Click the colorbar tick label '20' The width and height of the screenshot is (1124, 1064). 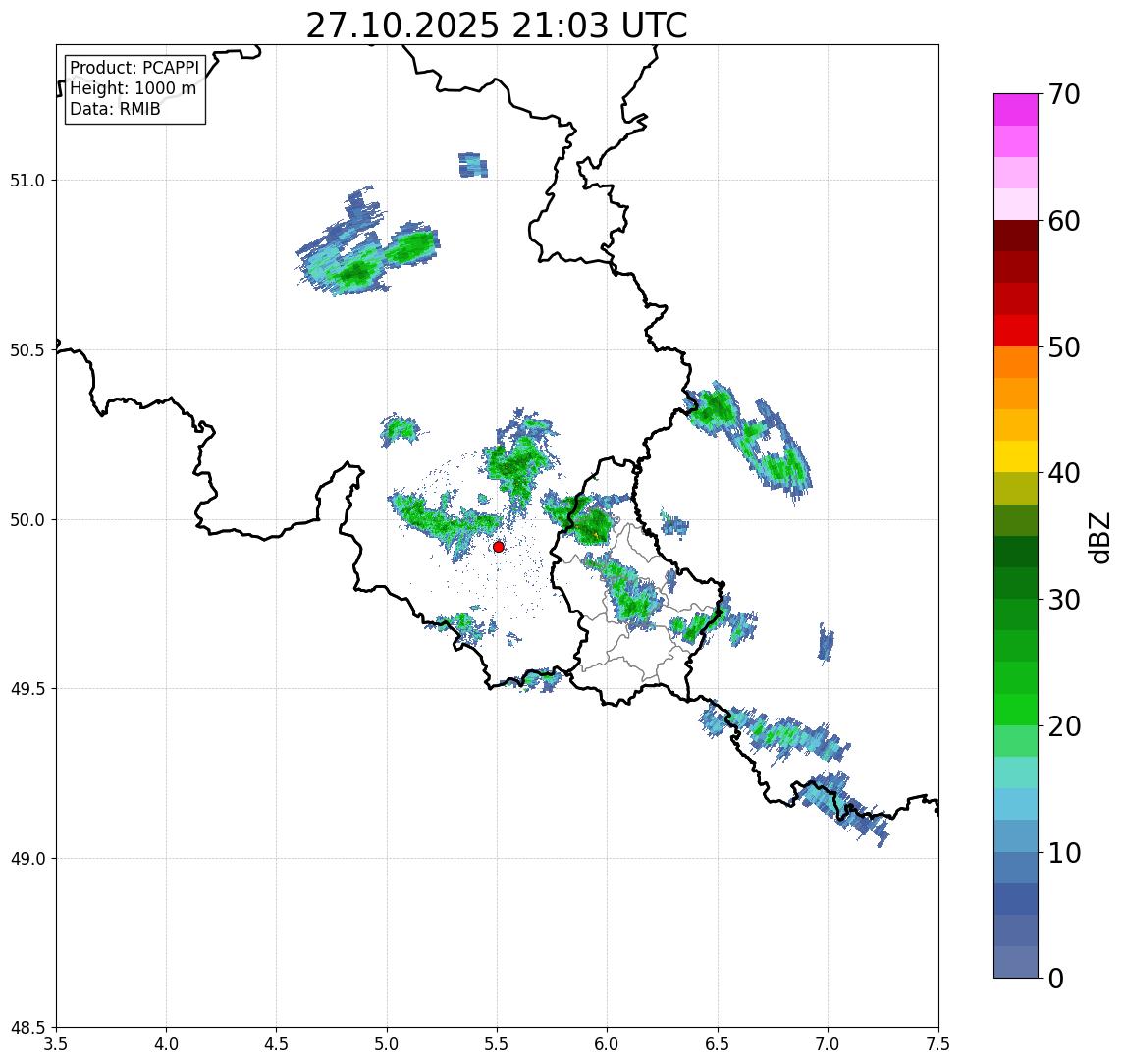[1064, 726]
